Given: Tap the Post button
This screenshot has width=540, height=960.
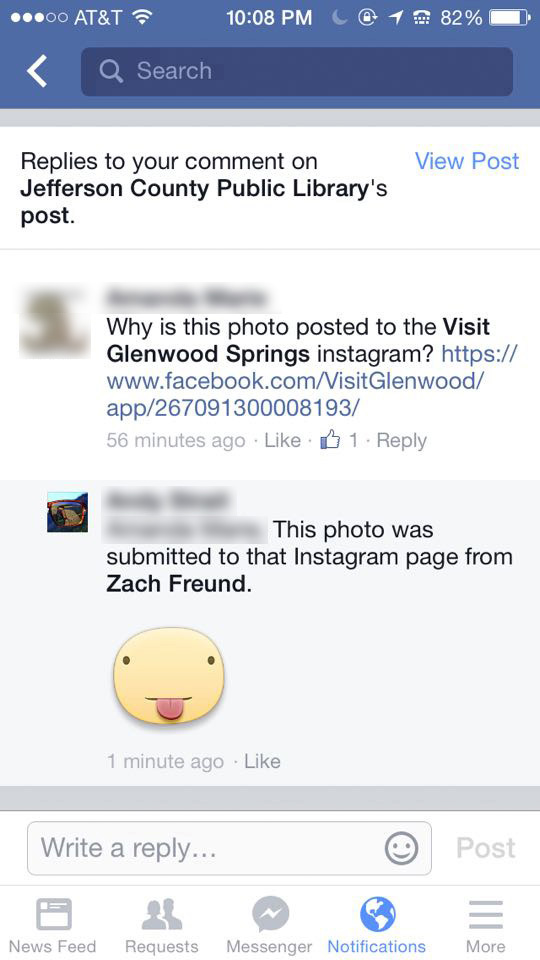Looking at the screenshot, I should point(486,849).
